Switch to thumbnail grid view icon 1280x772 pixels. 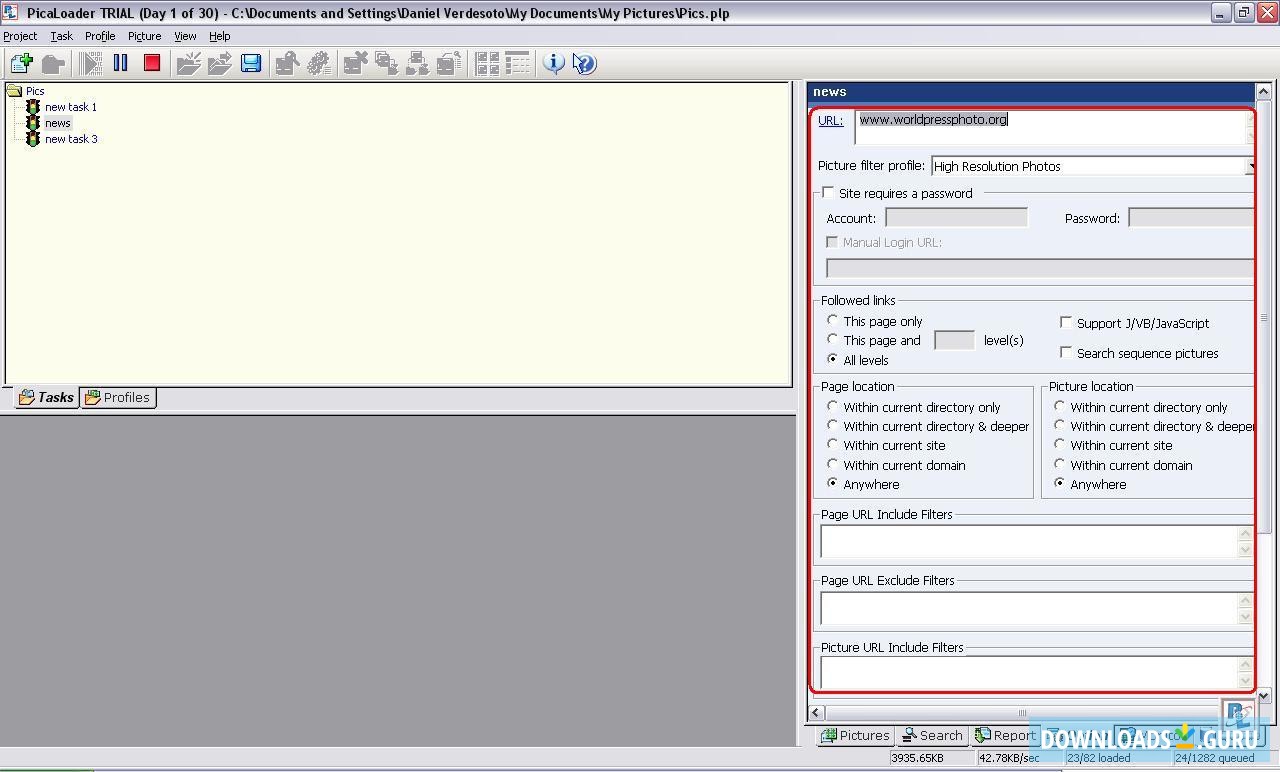[487, 63]
